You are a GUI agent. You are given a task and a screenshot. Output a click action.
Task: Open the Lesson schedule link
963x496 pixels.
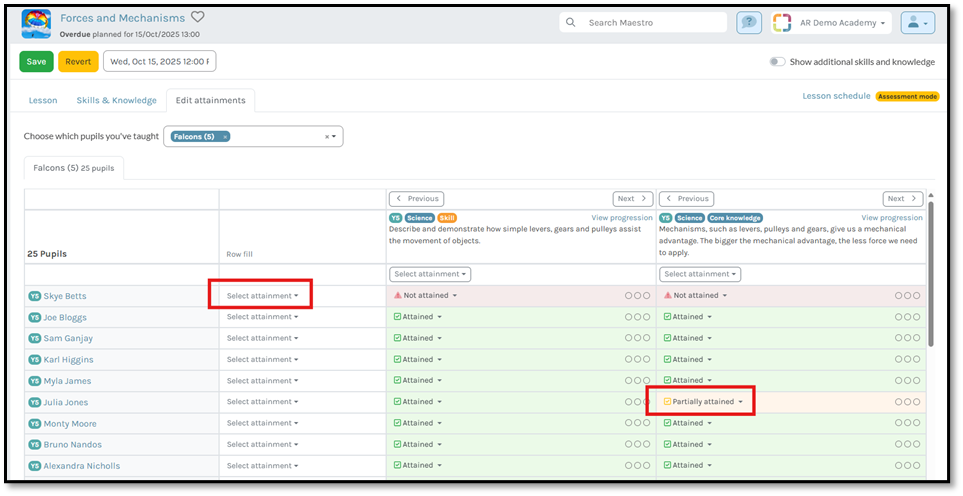836,96
